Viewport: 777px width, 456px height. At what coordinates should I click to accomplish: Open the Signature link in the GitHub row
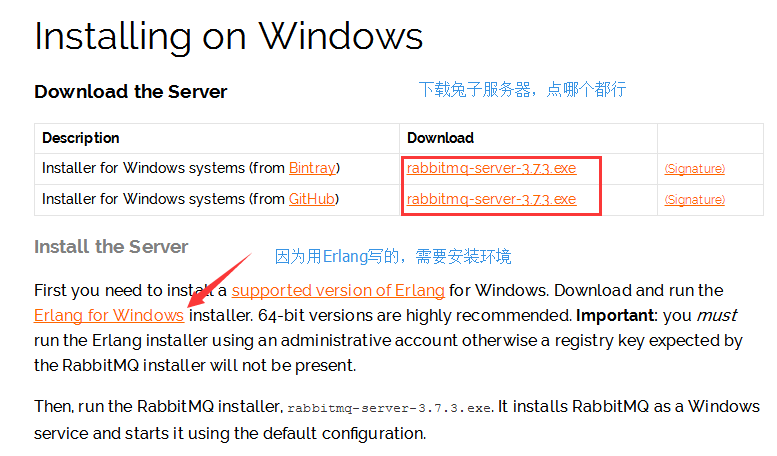tap(695, 199)
